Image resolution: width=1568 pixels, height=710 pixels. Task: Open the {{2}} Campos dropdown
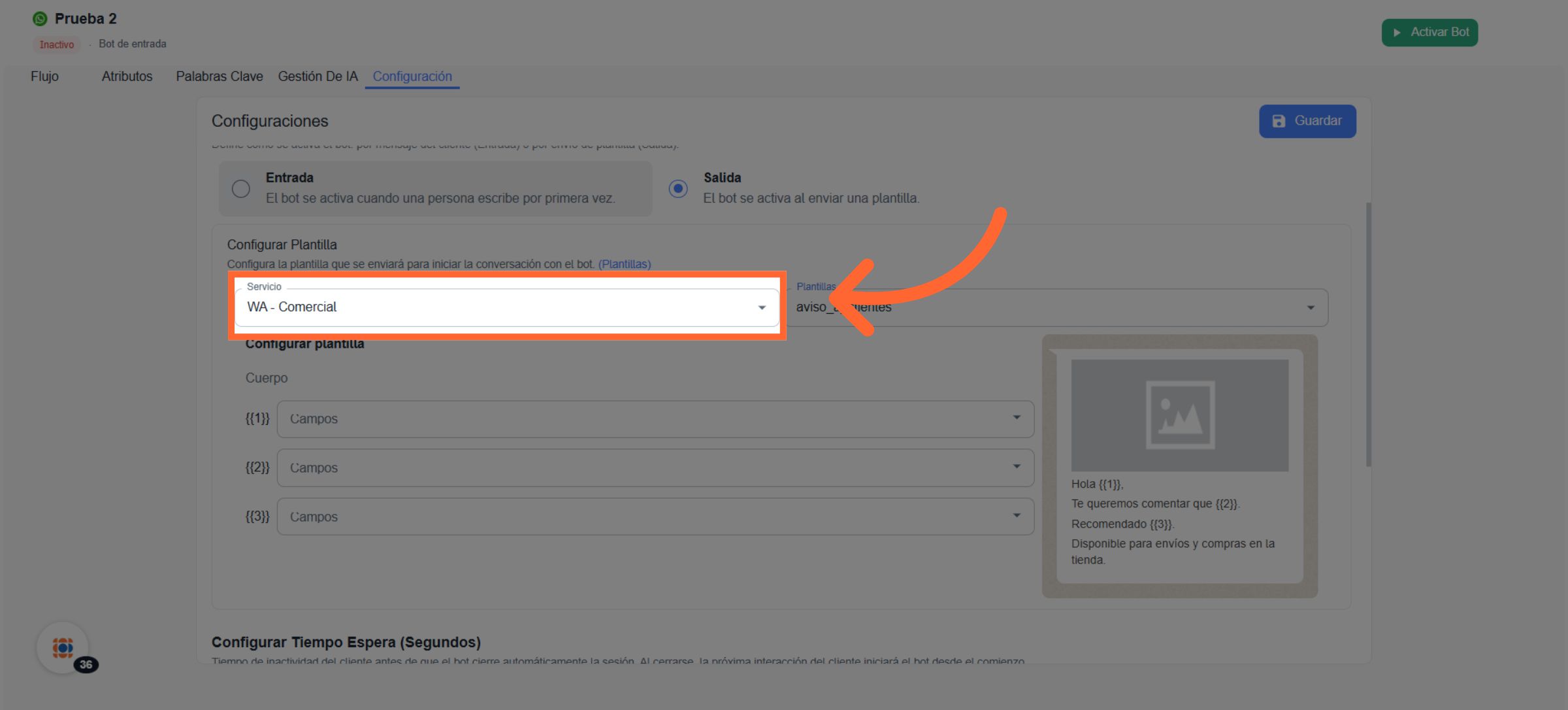pos(655,468)
